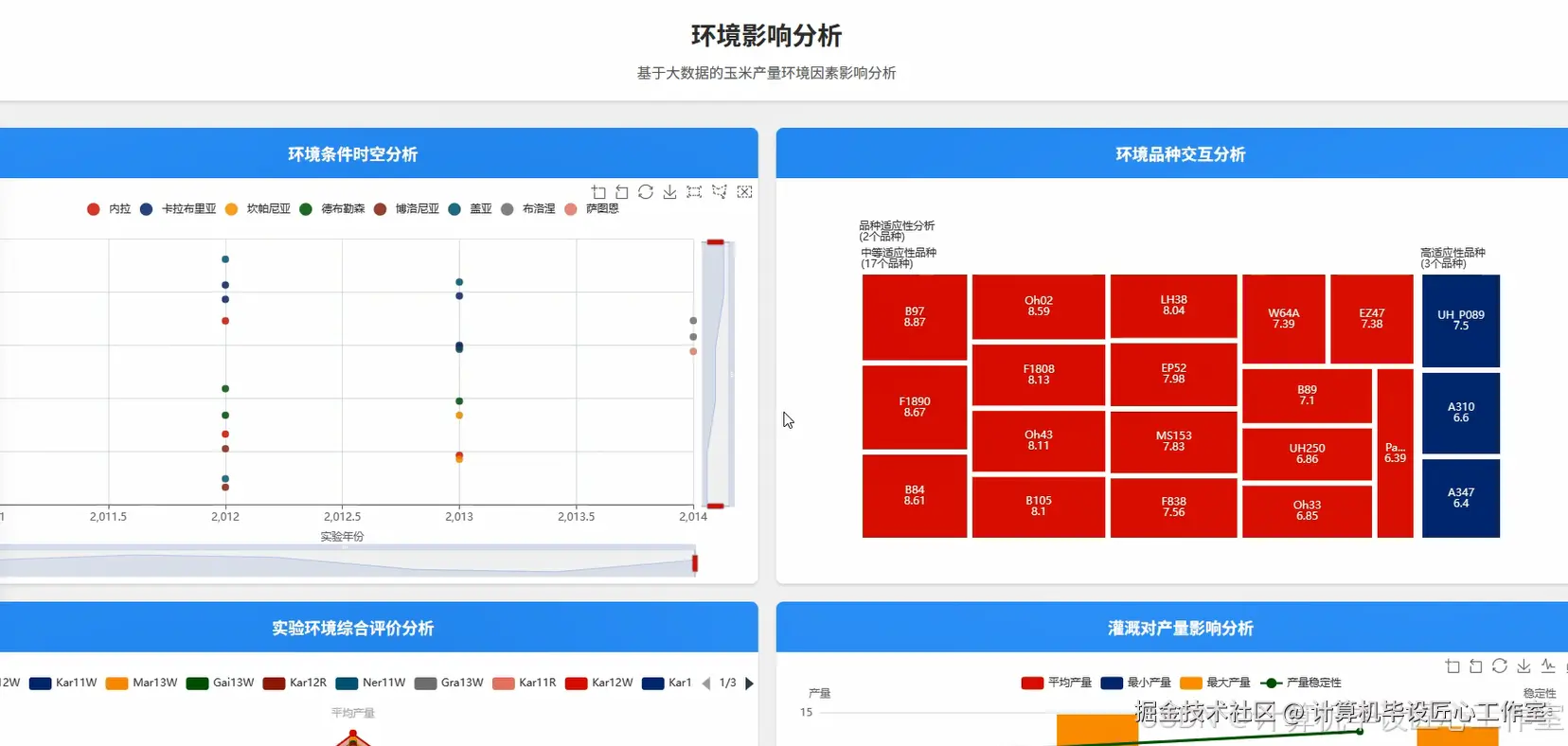Save the scatter chart as an image

(669, 192)
